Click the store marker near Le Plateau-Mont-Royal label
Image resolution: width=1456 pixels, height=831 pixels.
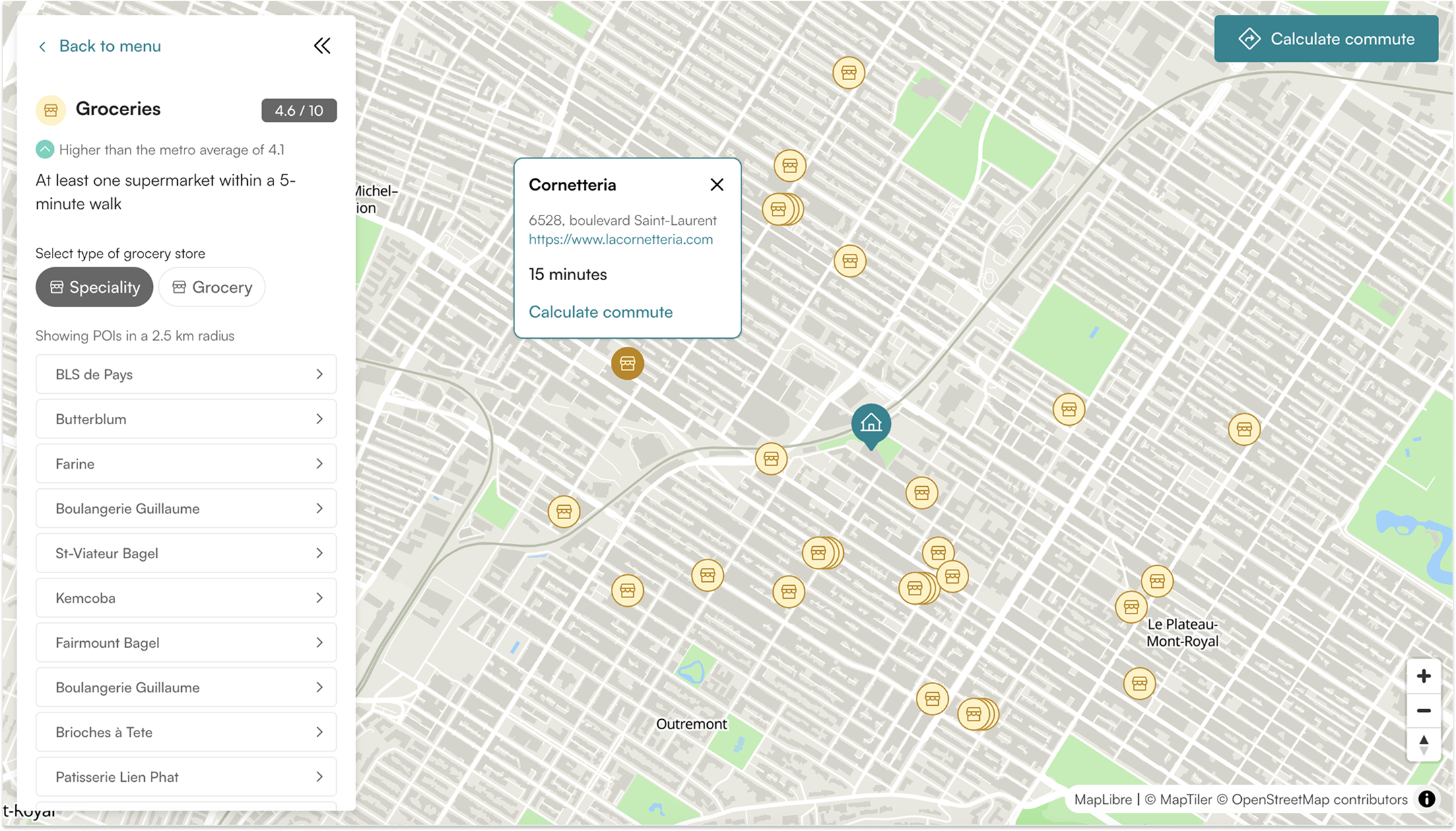coord(1131,607)
